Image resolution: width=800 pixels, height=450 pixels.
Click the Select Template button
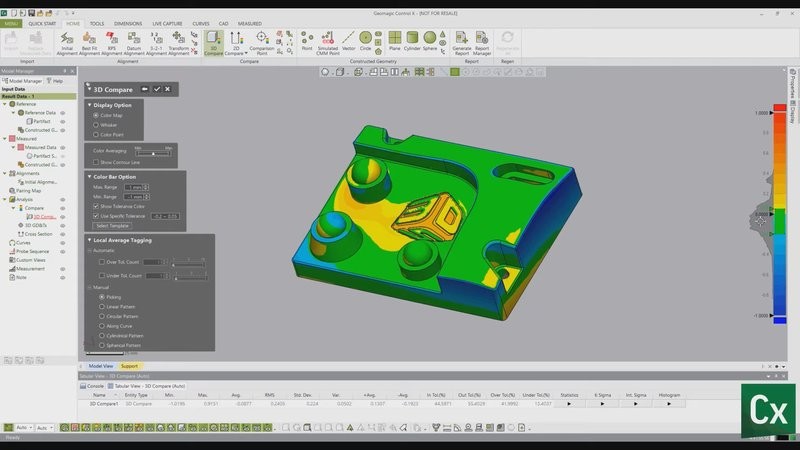point(112,225)
